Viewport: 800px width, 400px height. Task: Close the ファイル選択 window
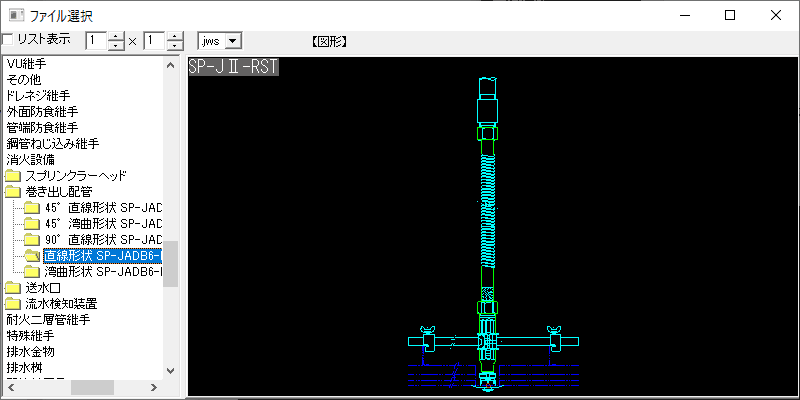click(776, 15)
